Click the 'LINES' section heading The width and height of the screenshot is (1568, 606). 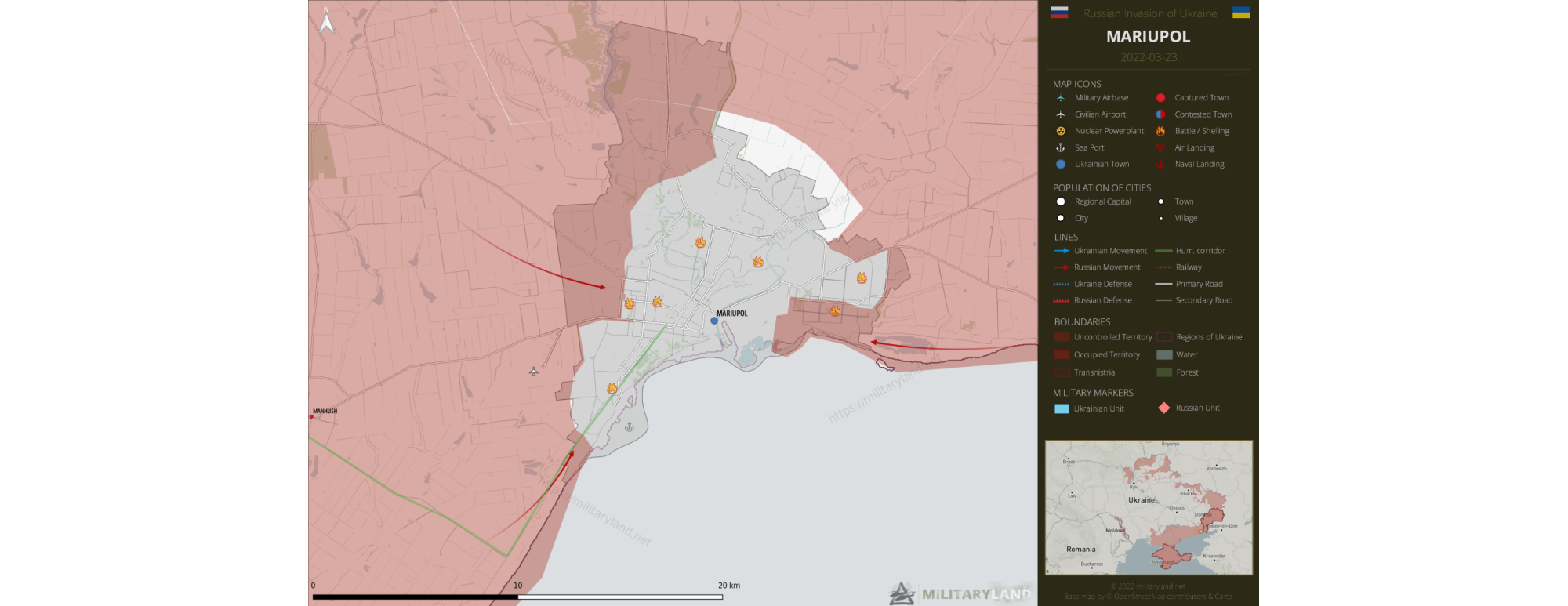1066,237
